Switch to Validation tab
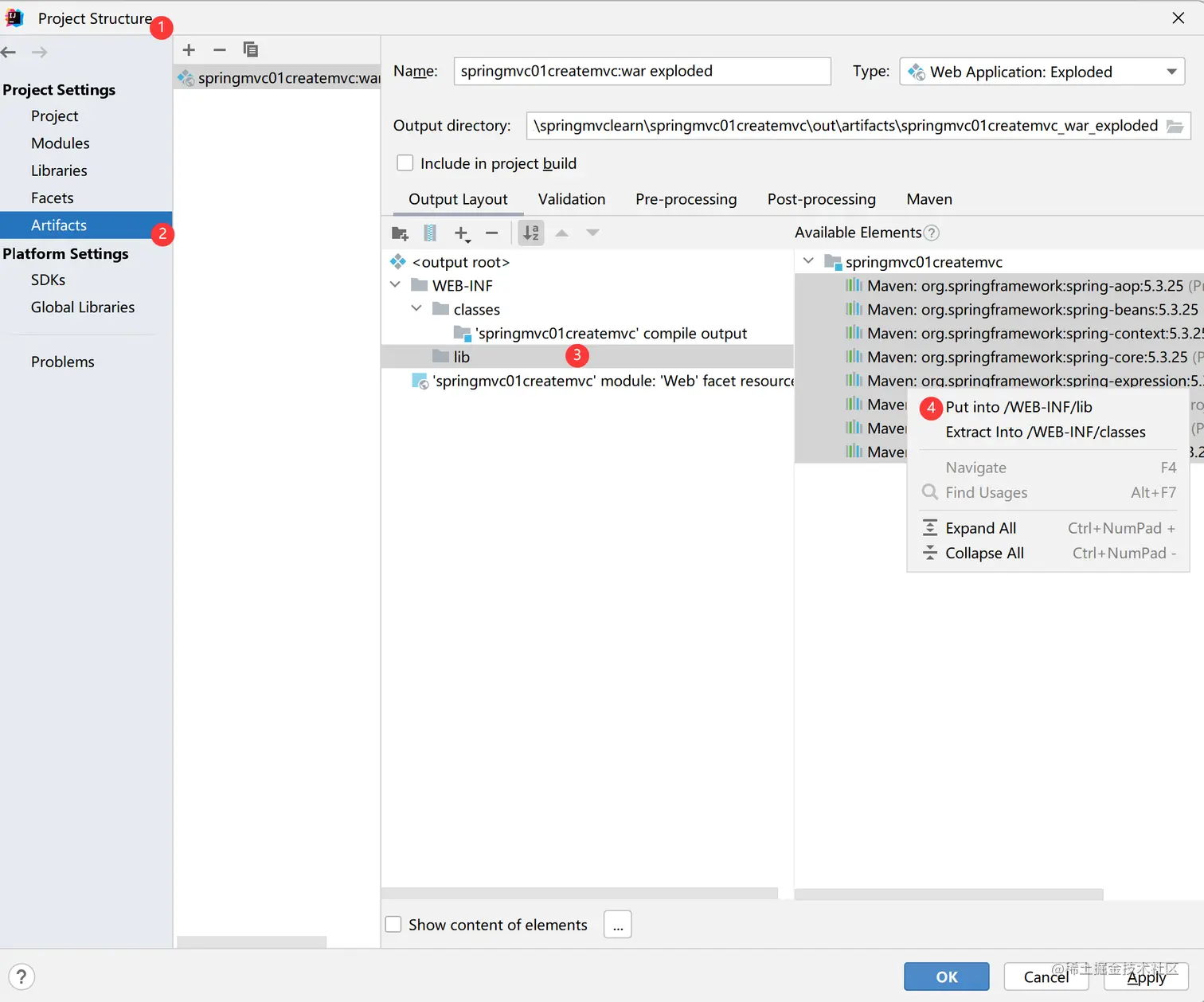 click(572, 199)
